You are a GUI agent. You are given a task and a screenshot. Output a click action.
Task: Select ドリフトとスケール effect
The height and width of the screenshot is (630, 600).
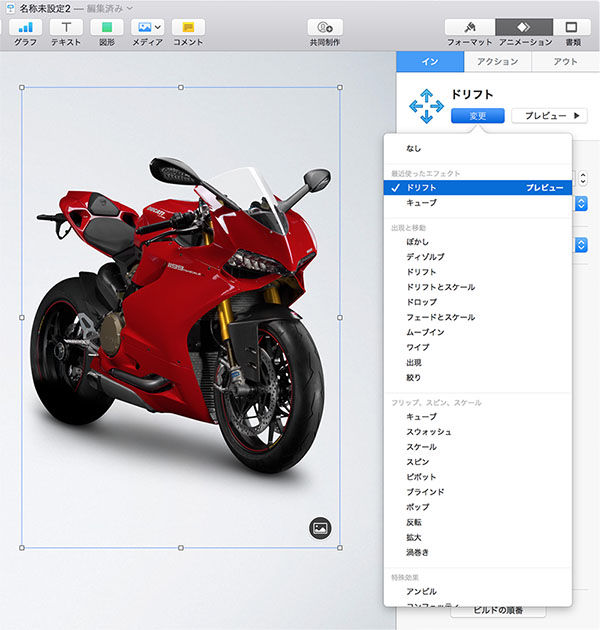(x=478, y=287)
